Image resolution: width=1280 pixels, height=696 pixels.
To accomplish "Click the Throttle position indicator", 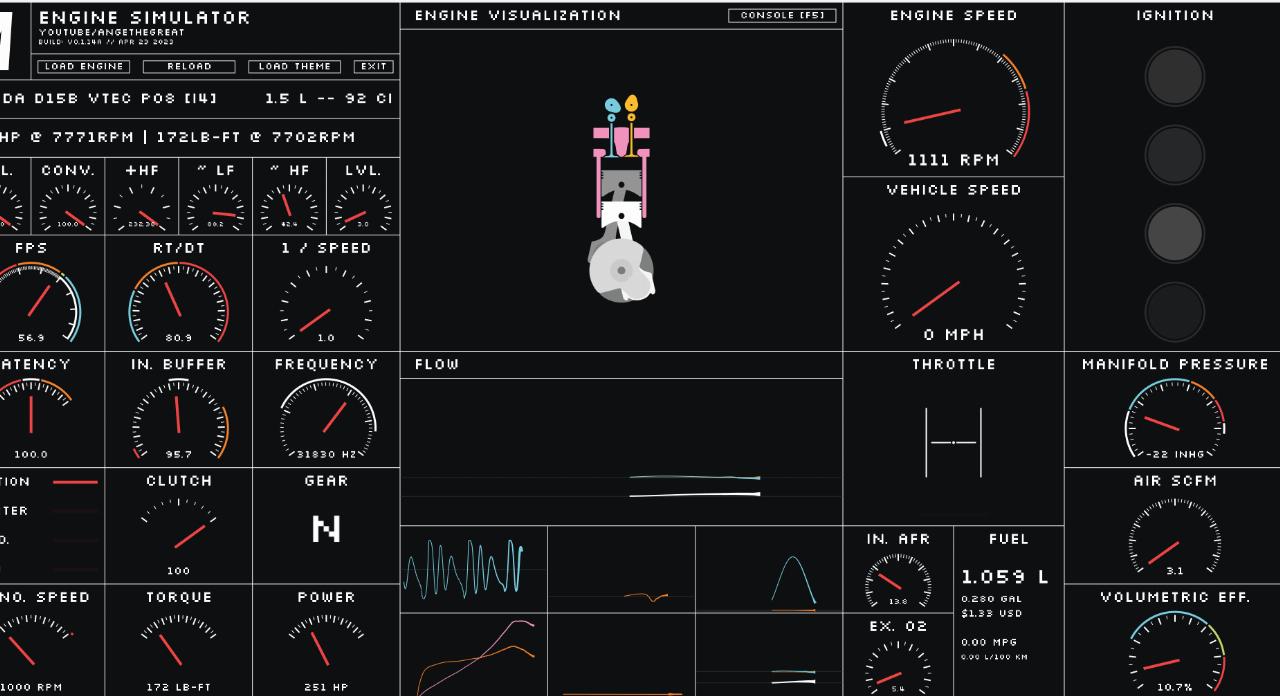I will coord(953,442).
